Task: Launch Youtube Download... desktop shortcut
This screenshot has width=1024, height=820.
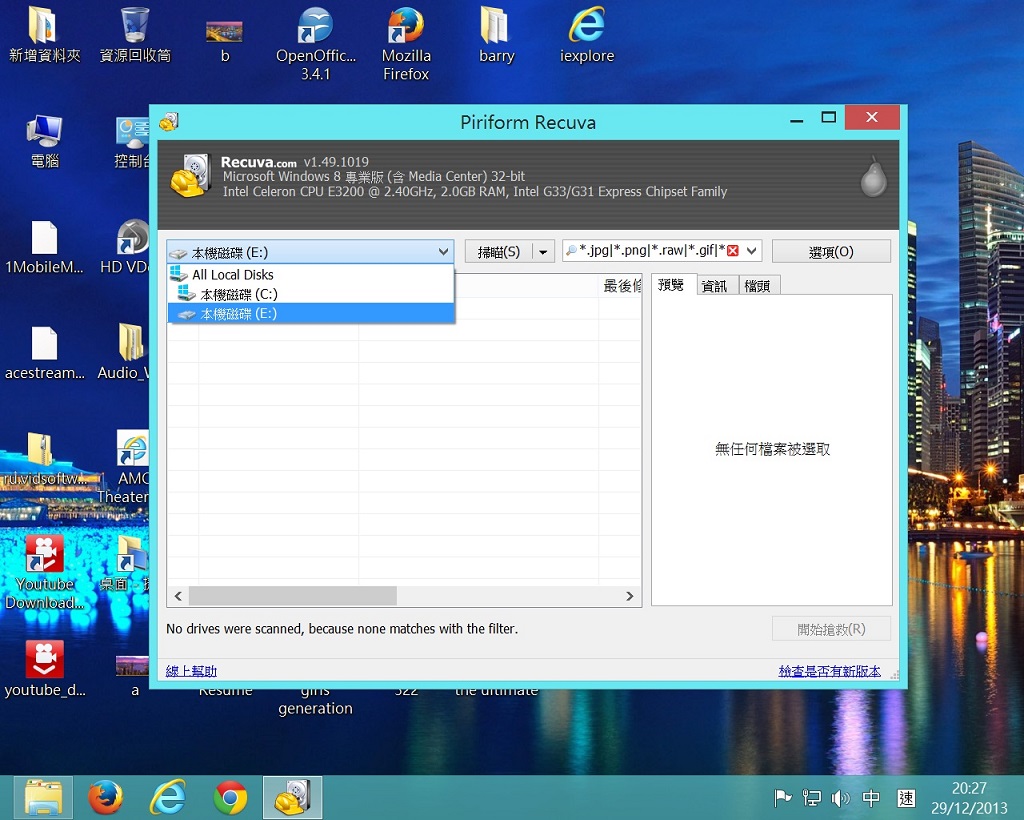Action: (44, 573)
